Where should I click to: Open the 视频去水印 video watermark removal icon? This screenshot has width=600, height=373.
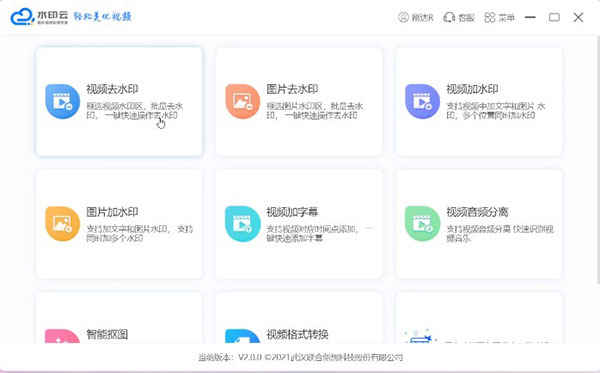click(62, 101)
